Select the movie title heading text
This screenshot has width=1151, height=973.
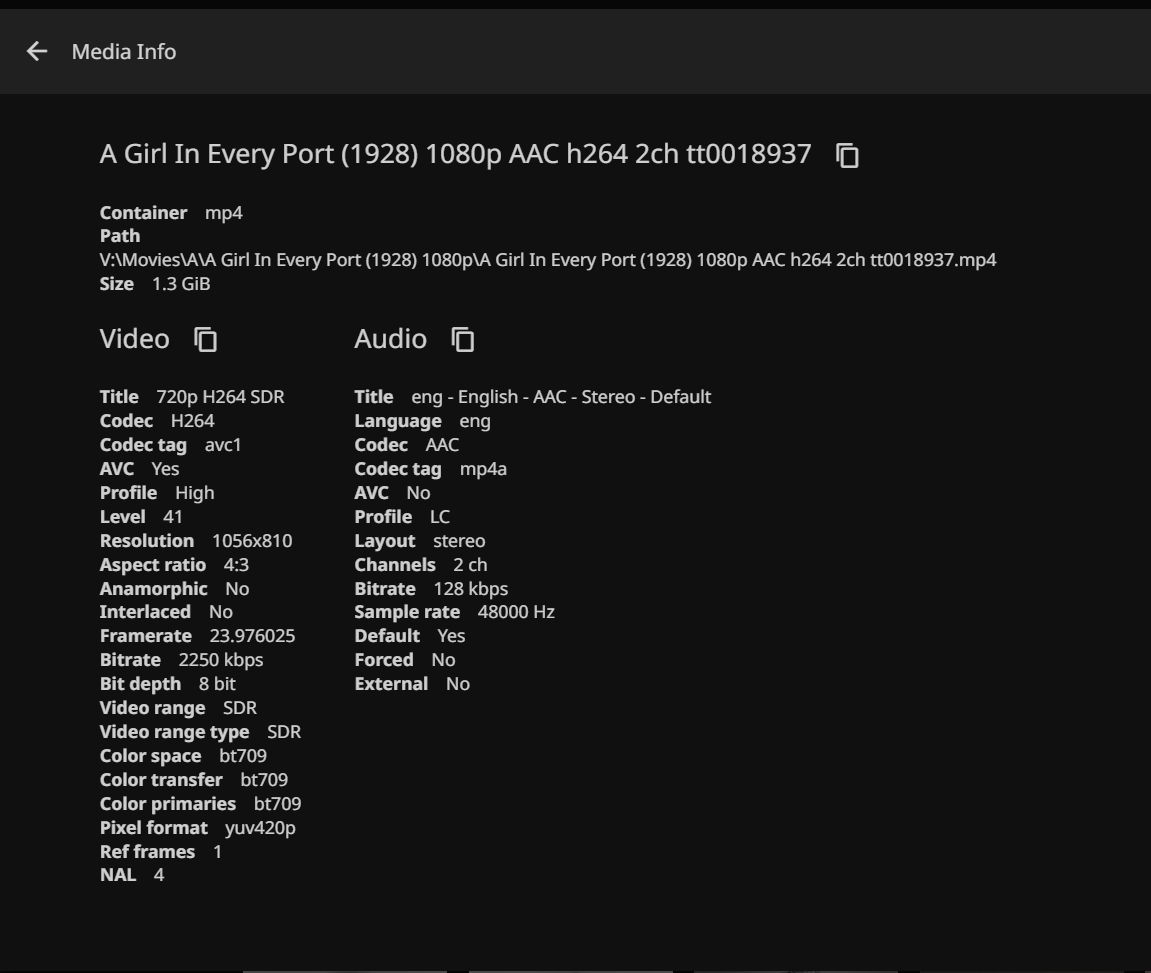pyautogui.click(x=456, y=154)
